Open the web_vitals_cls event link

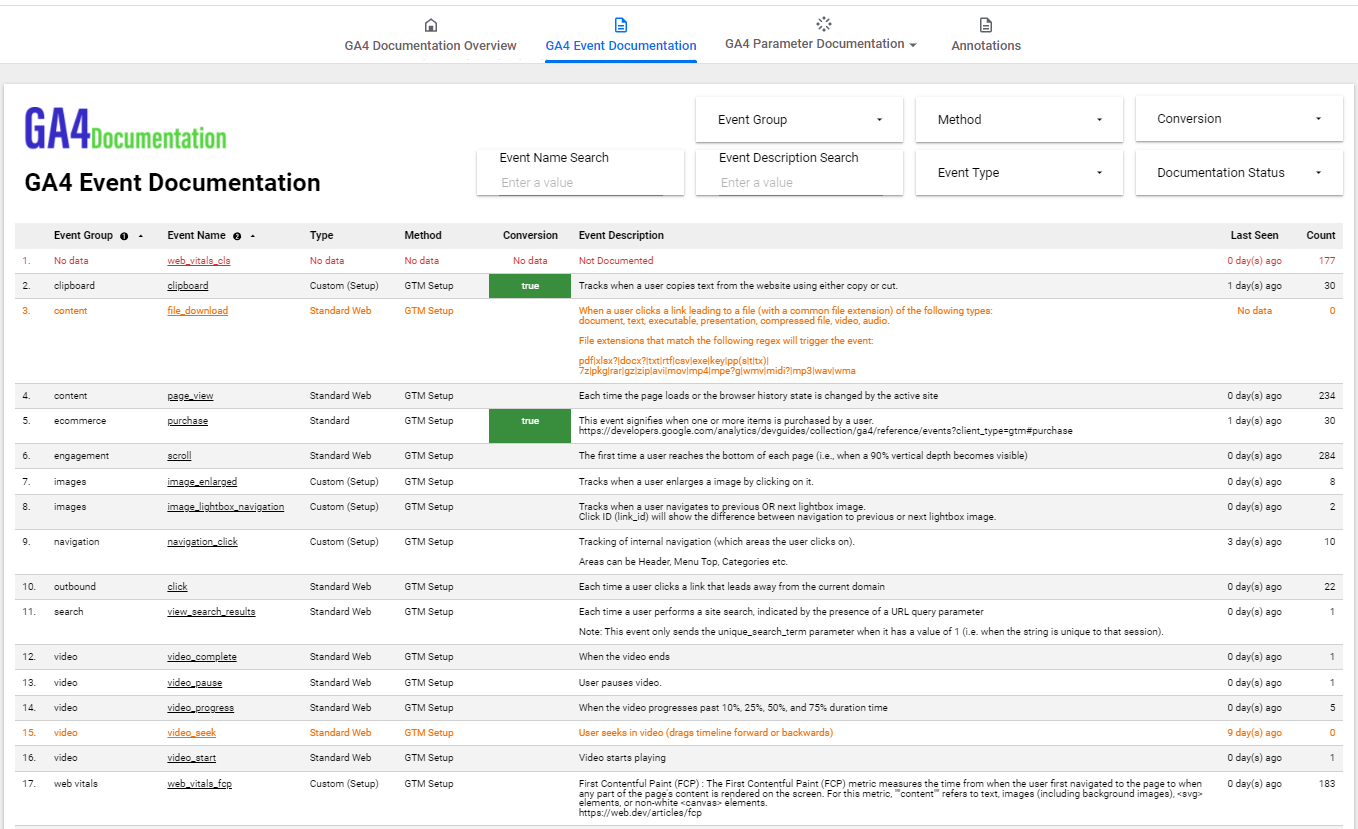coord(198,261)
